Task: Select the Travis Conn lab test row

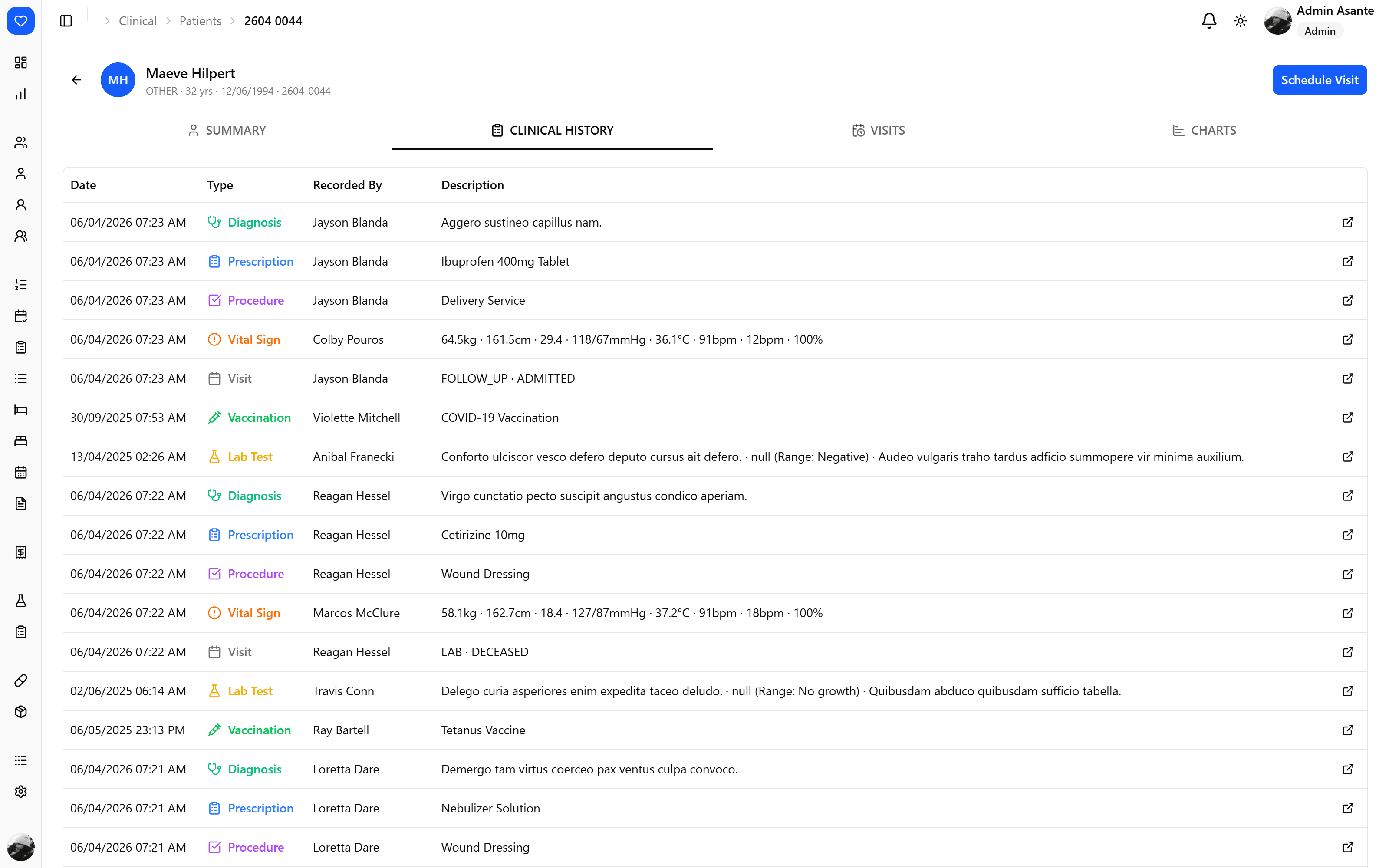Action: pos(714,690)
